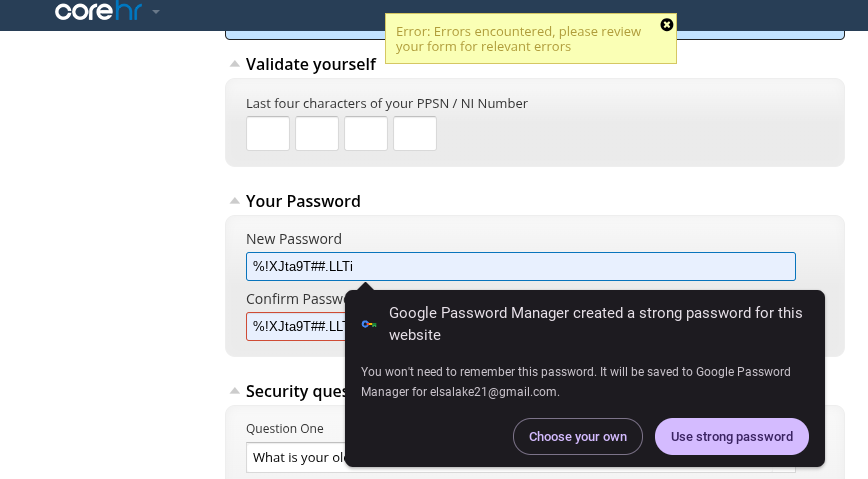868x479 pixels.
Task: Click fourth PPSN character box
Action: point(415,133)
